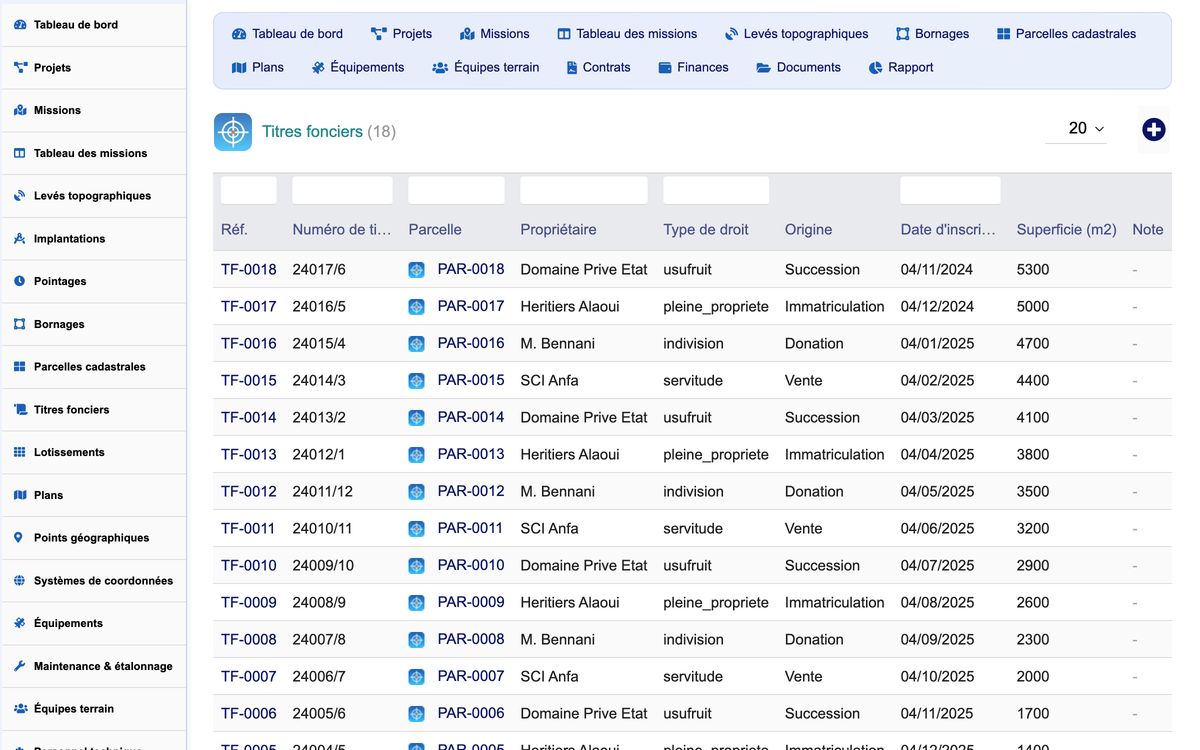Switch to Parcelles cadastrales top tab
Screen dimensions: 1200x750
click(1067, 34)
